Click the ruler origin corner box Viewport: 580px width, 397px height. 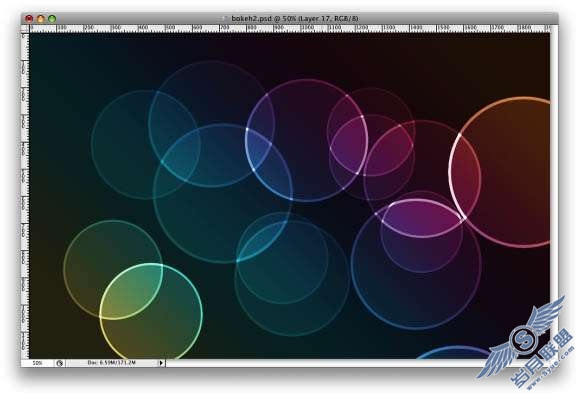tap(25, 28)
